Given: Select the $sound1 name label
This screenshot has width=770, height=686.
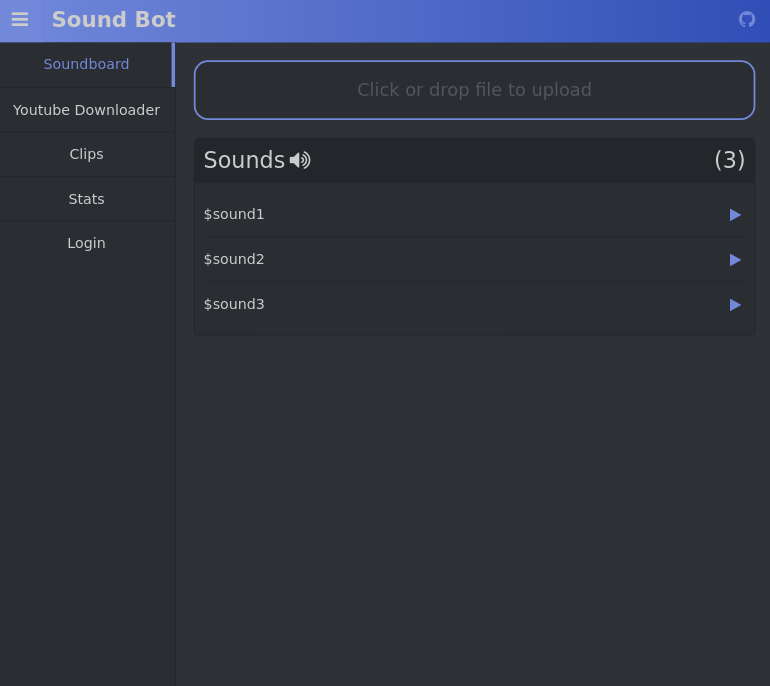Looking at the screenshot, I should point(234,214).
